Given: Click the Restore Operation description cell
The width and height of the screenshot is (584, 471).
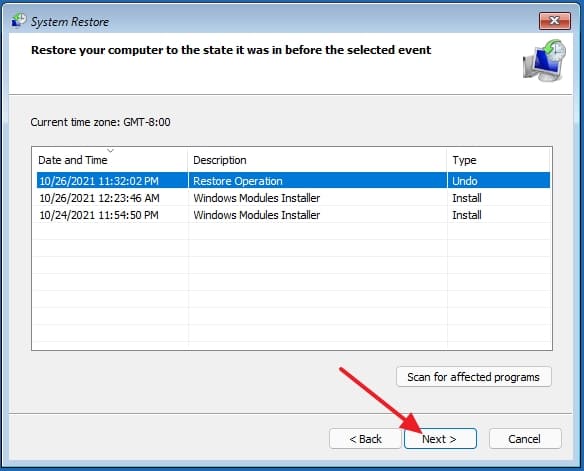Looking at the screenshot, I should (238, 181).
